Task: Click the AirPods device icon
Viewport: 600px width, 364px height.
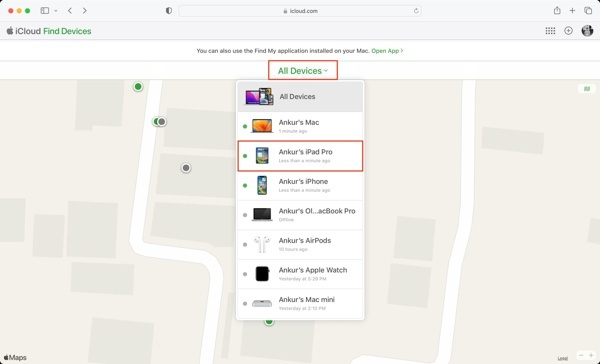Action: [262, 244]
